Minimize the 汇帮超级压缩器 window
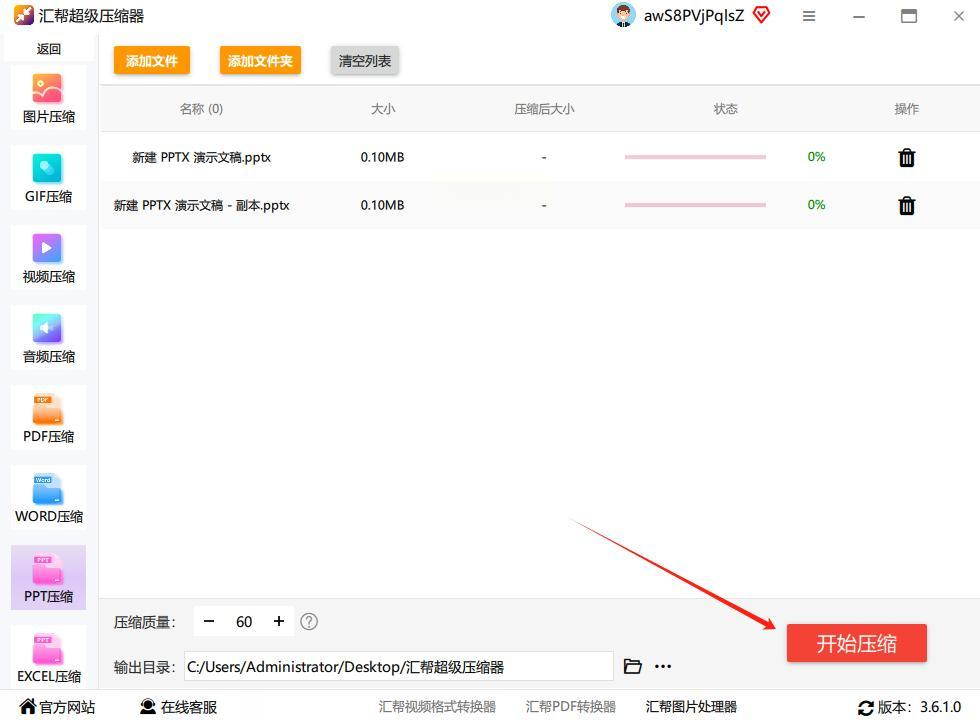This screenshot has height=720, width=980. click(x=859, y=17)
